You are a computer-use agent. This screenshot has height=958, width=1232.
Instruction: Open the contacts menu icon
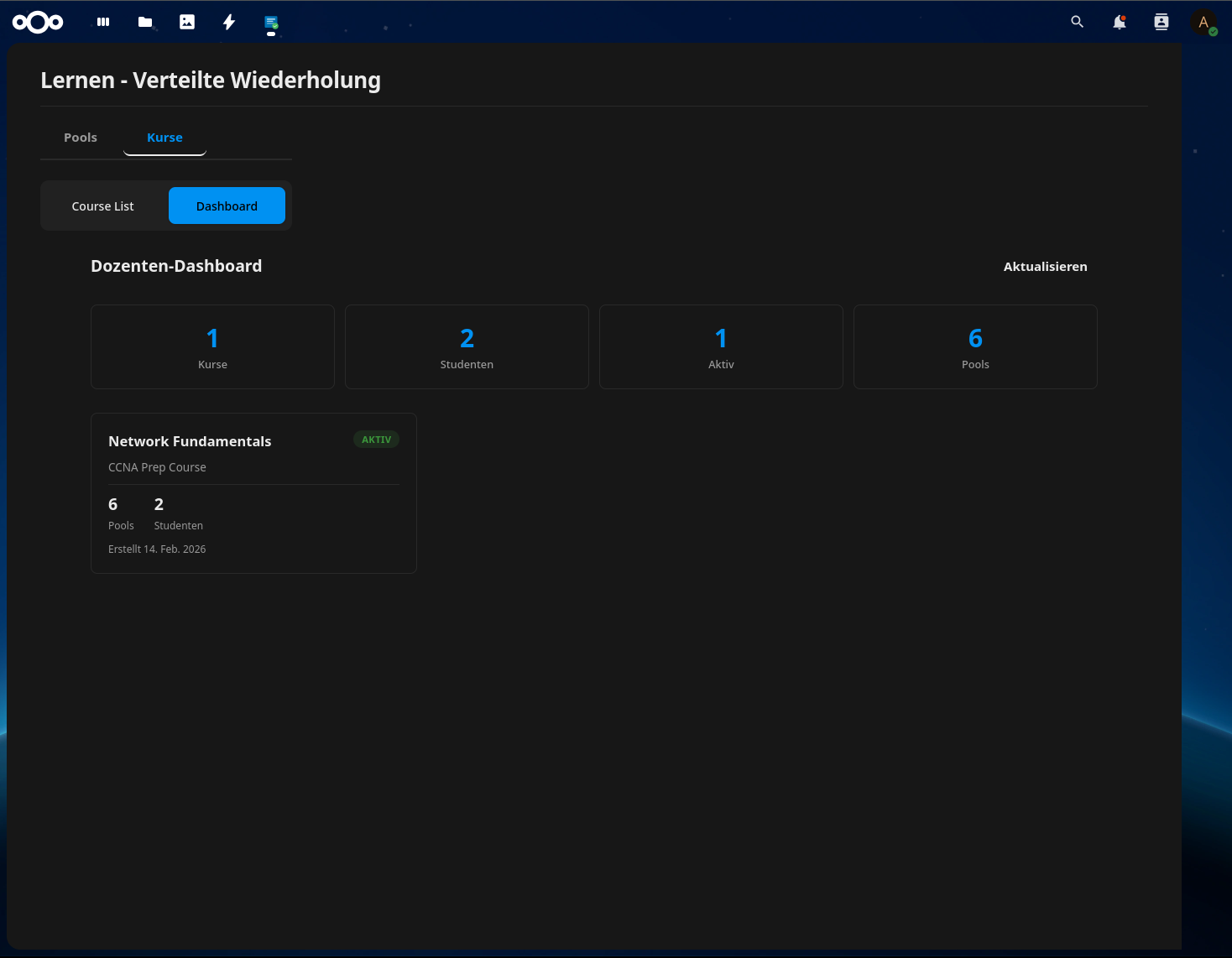1161,22
